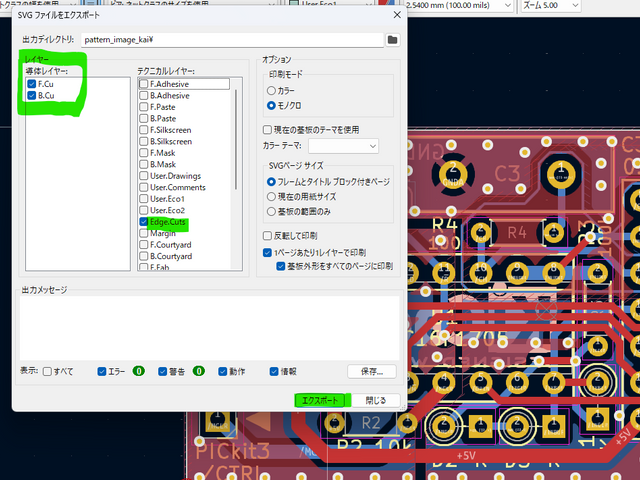640x480 pixels.
Task: Click the 閉じる button
Action: 376,400
